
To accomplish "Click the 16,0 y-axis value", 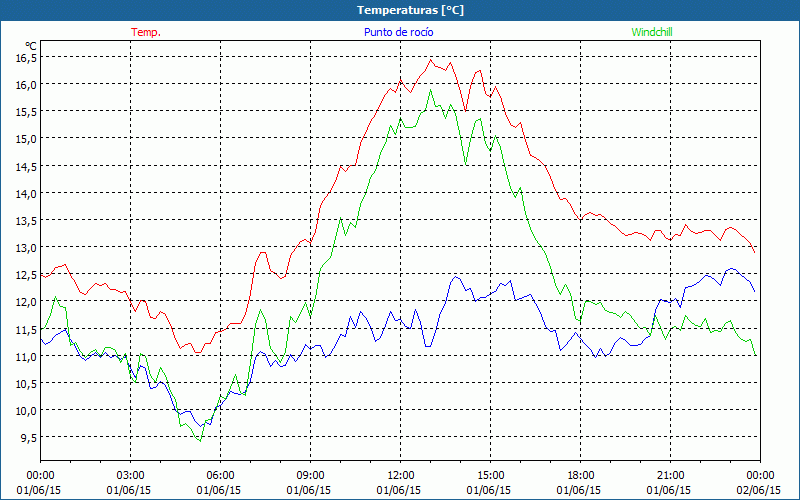I will (27, 85).
